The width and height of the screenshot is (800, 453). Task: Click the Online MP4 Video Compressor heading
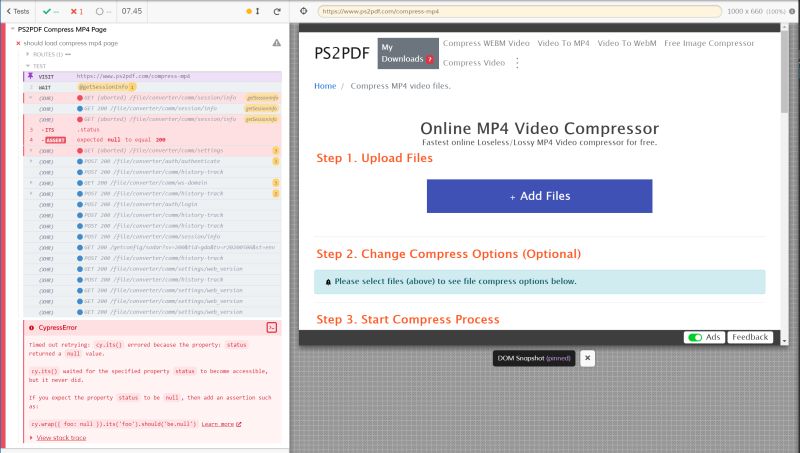540,128
